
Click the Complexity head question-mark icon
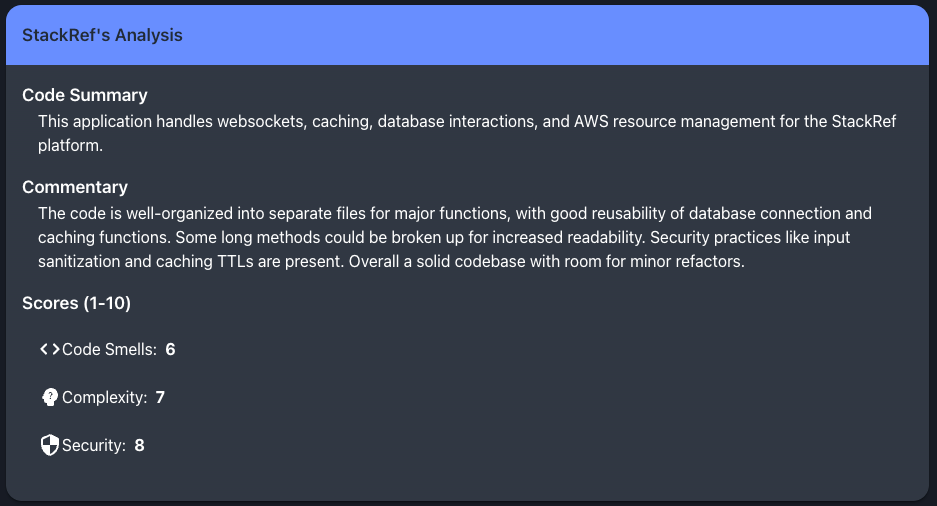(50, 397)
